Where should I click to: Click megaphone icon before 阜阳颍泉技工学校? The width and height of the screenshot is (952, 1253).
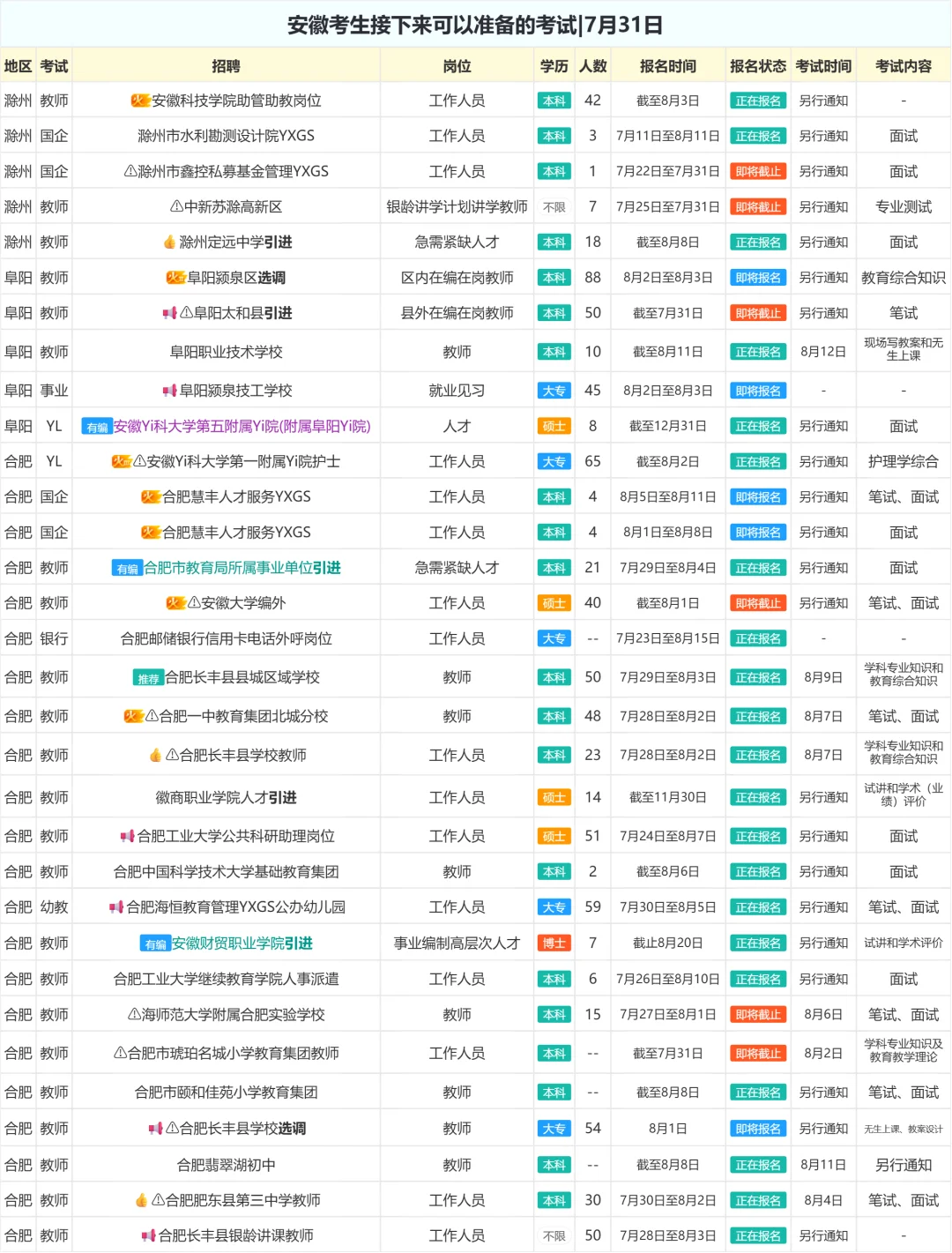169,391
